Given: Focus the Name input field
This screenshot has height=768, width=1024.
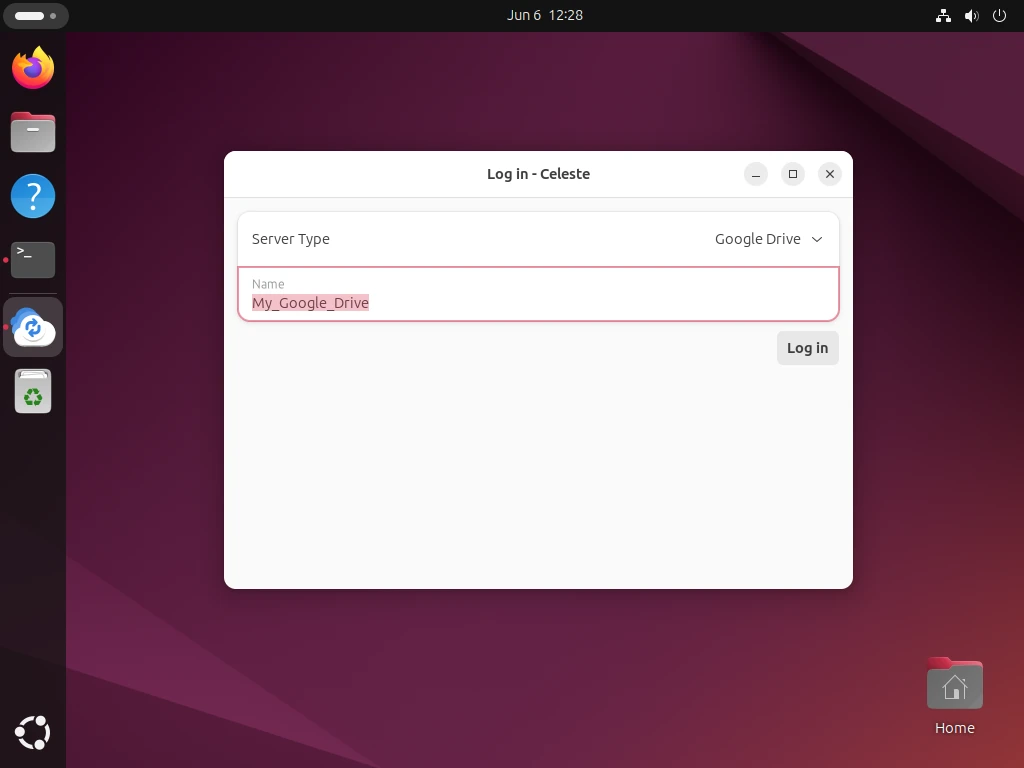Looking at the screenshot, I should [x=538, y=294].
